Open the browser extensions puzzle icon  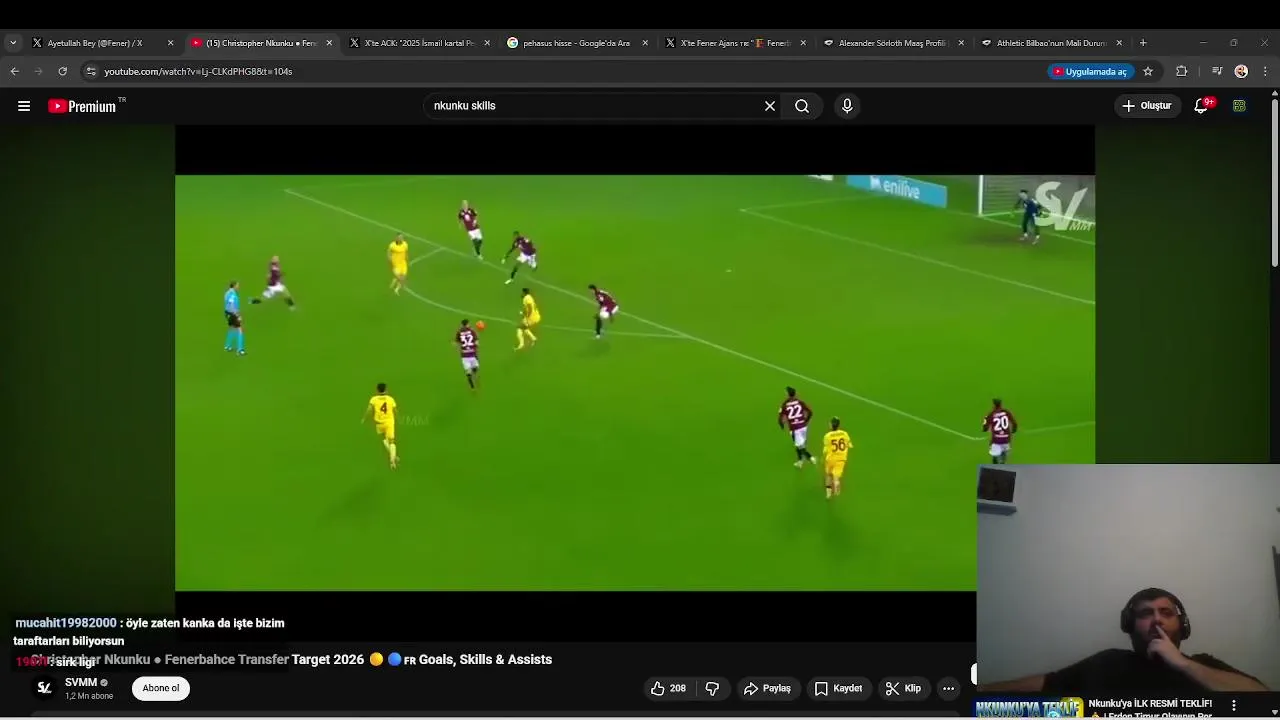coord(1181,71)
